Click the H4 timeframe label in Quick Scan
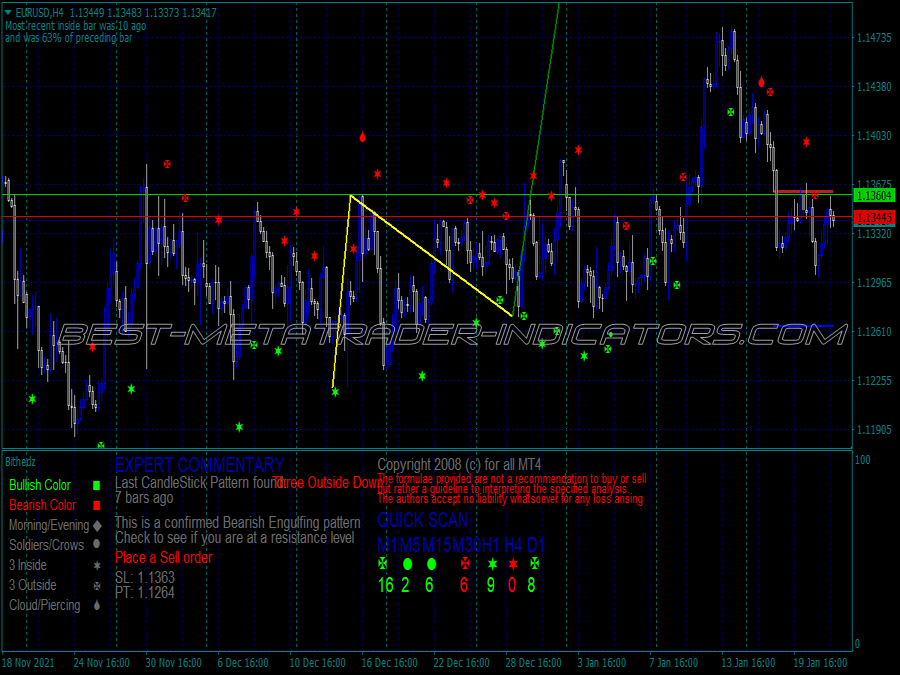Image resolution: width=900 pixels, height=675 pixels. pos(513,545)
